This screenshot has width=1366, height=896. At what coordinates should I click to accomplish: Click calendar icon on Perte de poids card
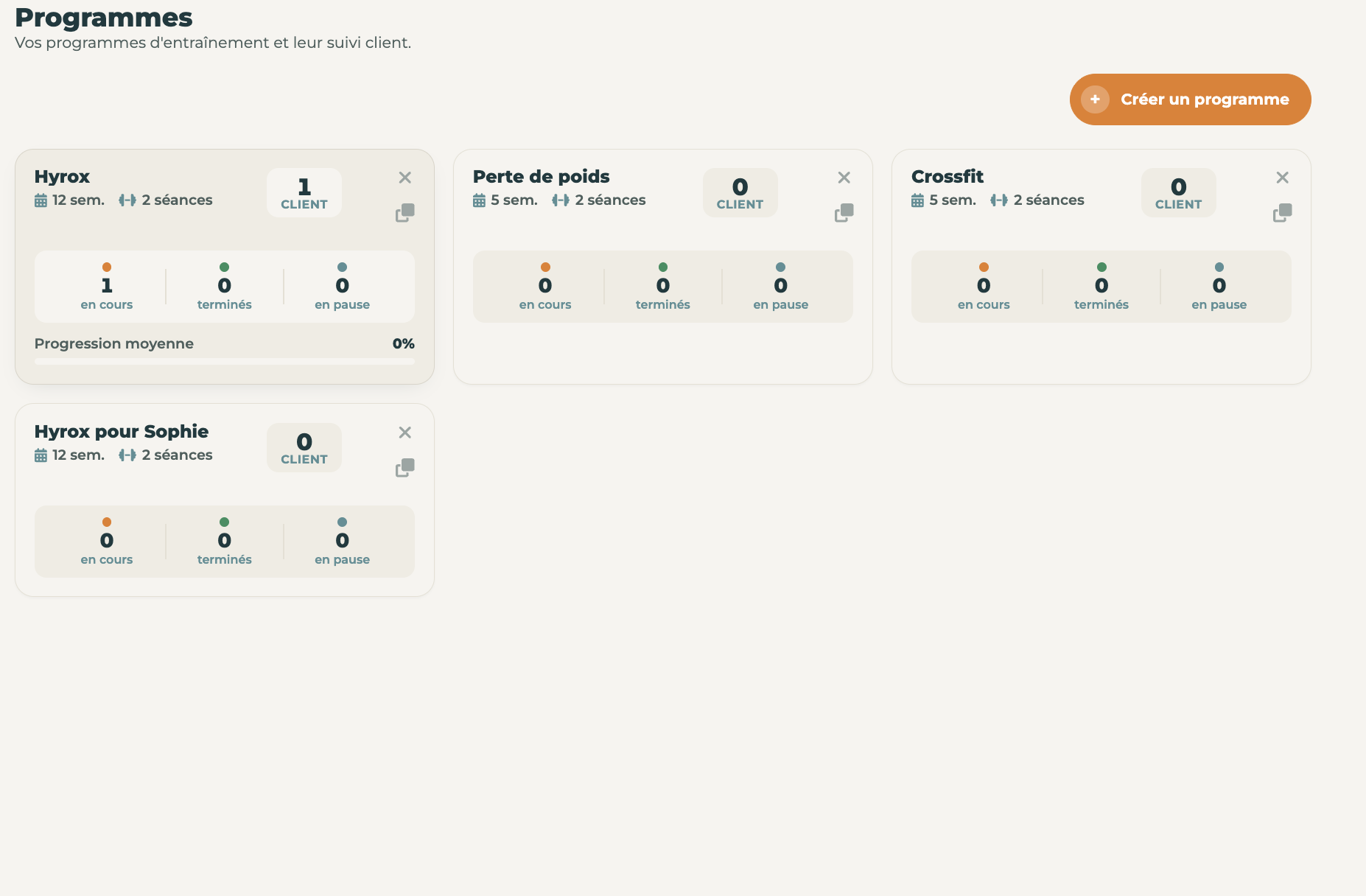[x=480, y=200]
